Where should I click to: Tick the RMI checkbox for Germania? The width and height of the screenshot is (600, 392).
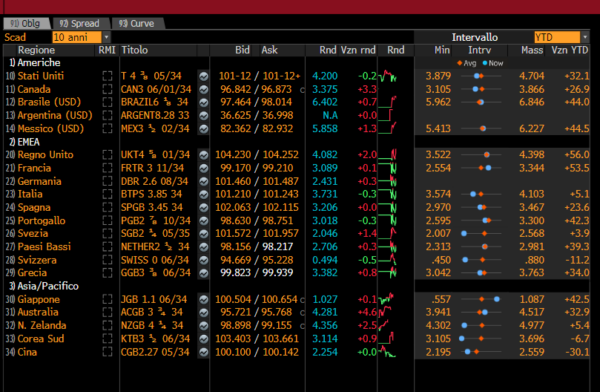pyautogui.click(x=108, y=181)
